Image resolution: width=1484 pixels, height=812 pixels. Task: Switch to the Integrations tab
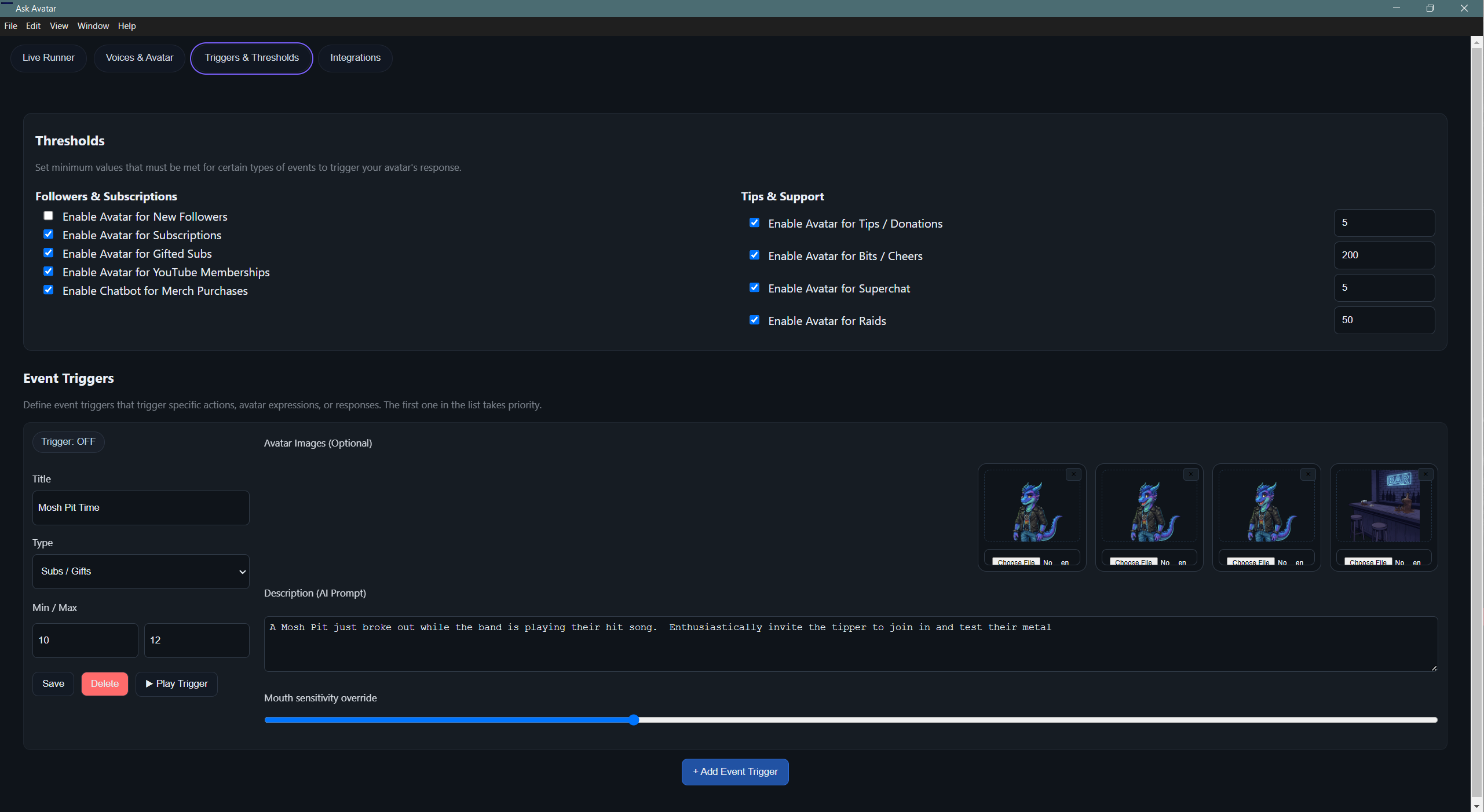click(354, 58)
